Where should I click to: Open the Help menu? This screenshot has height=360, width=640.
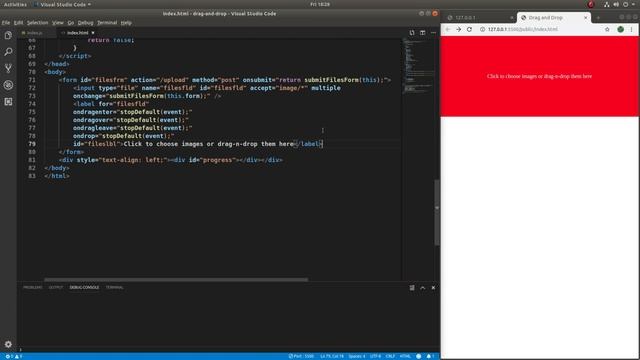pos(126,23)
